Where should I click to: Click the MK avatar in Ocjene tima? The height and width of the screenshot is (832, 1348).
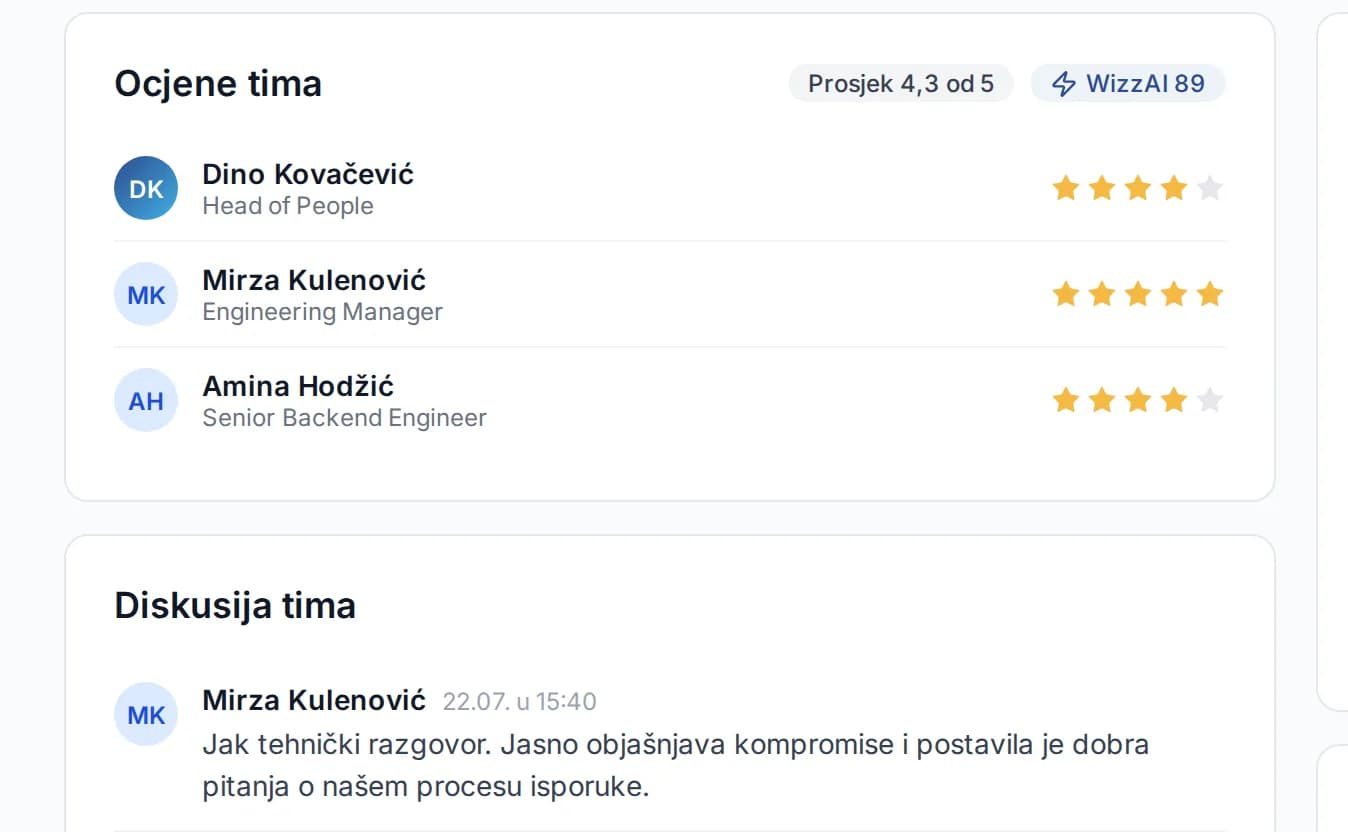click(x=146, y=294)
